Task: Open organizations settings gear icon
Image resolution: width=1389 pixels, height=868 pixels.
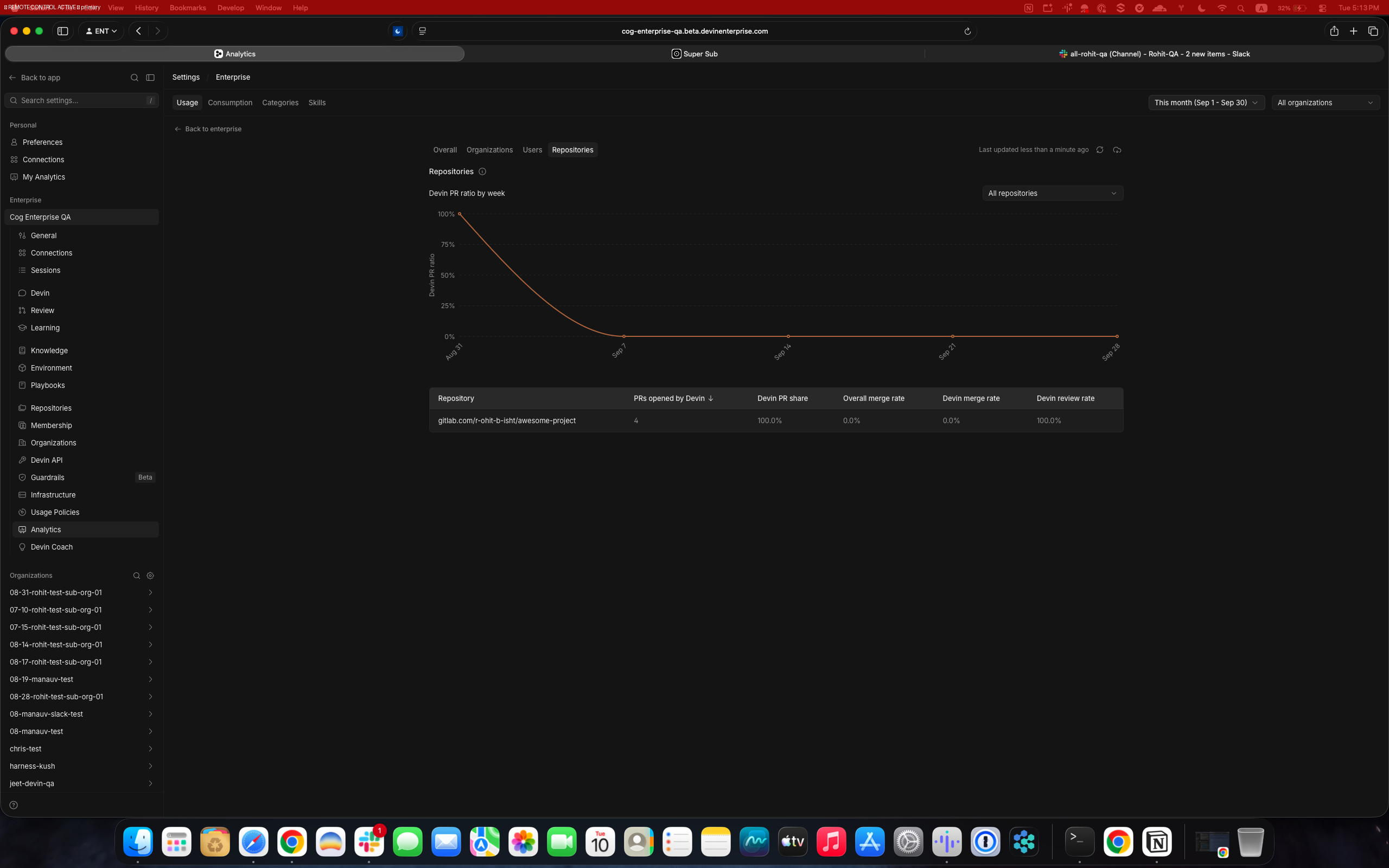Action: [x=150, y=575]
